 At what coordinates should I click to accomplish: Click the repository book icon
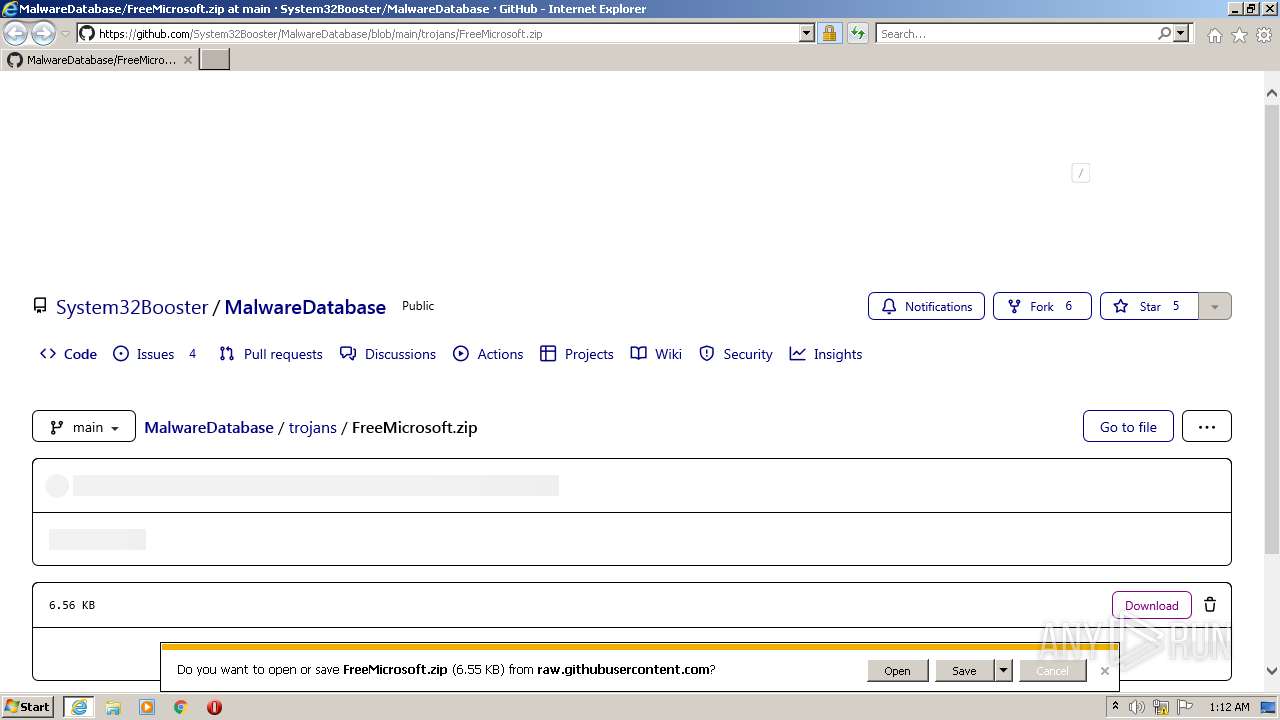(x=40, y=306)
